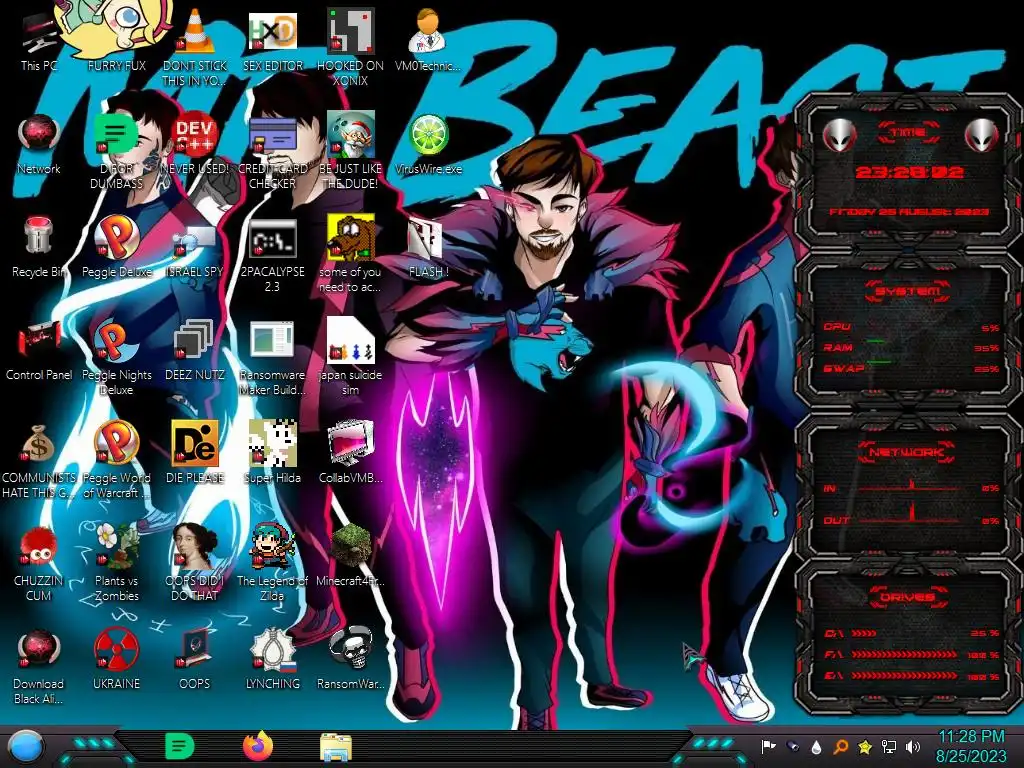Open File Explorer from the taskbar
This screenshot has height=768, width=1024.
click(x=336, y=747)
